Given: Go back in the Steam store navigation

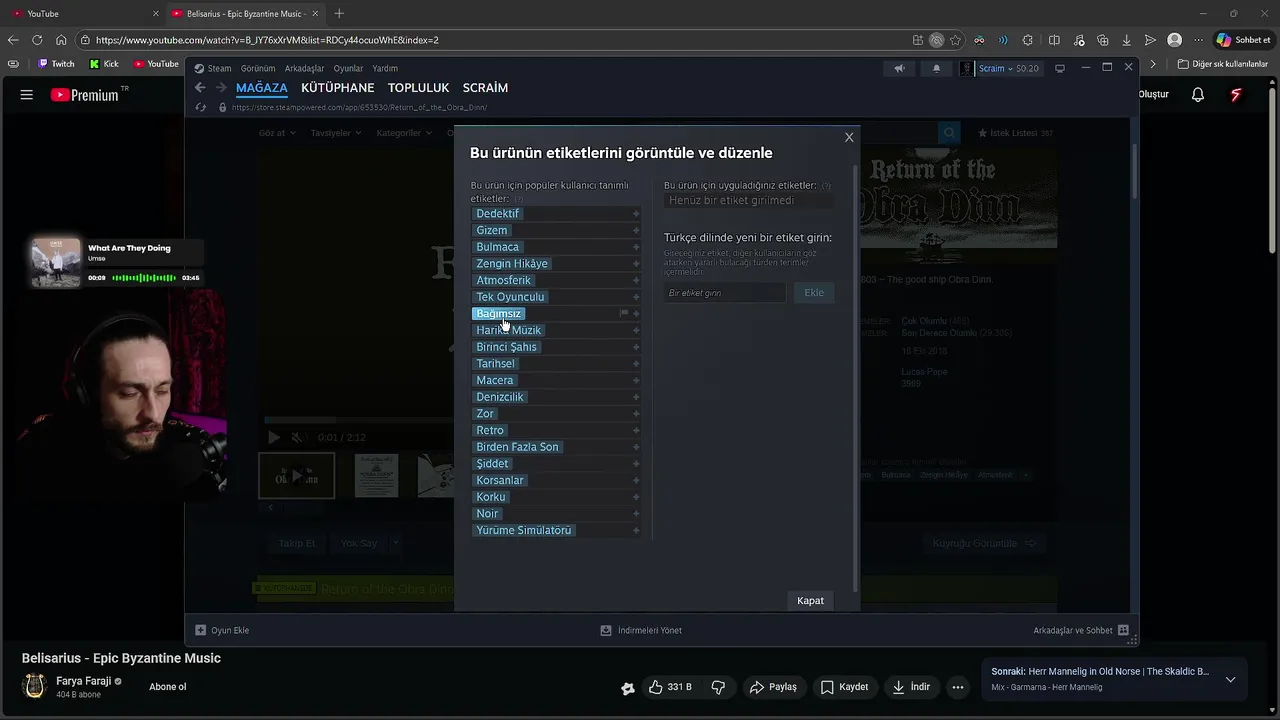Looking at the screenshot, I should click(200, 88).
